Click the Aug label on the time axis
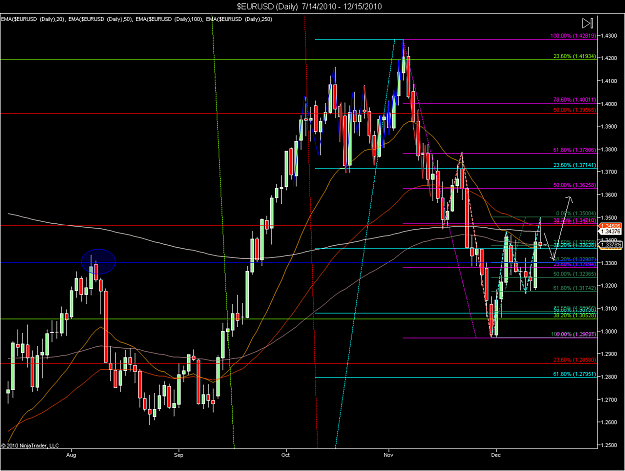 (71, 455)
